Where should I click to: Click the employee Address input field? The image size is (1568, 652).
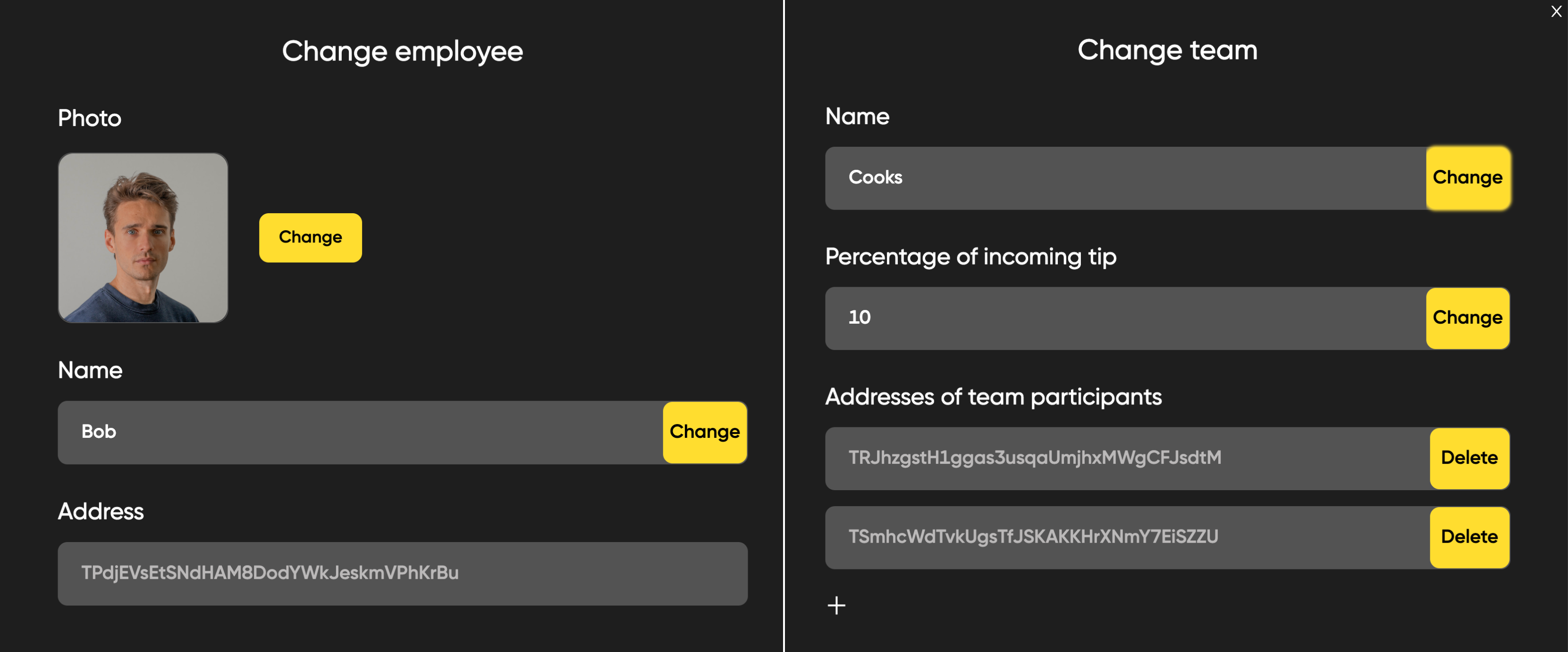pos(402,573)
